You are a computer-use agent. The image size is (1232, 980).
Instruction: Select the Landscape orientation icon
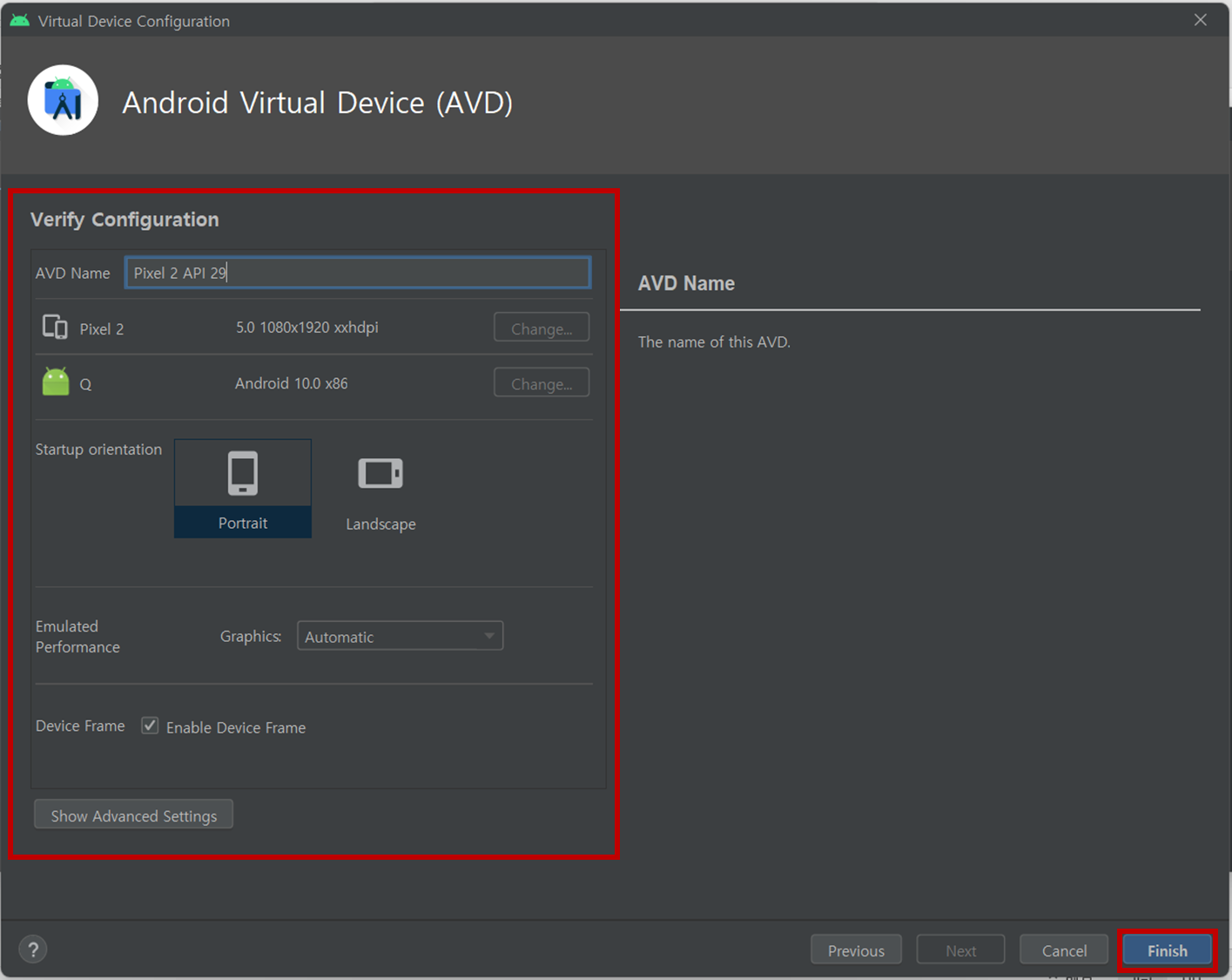(380, 474)
